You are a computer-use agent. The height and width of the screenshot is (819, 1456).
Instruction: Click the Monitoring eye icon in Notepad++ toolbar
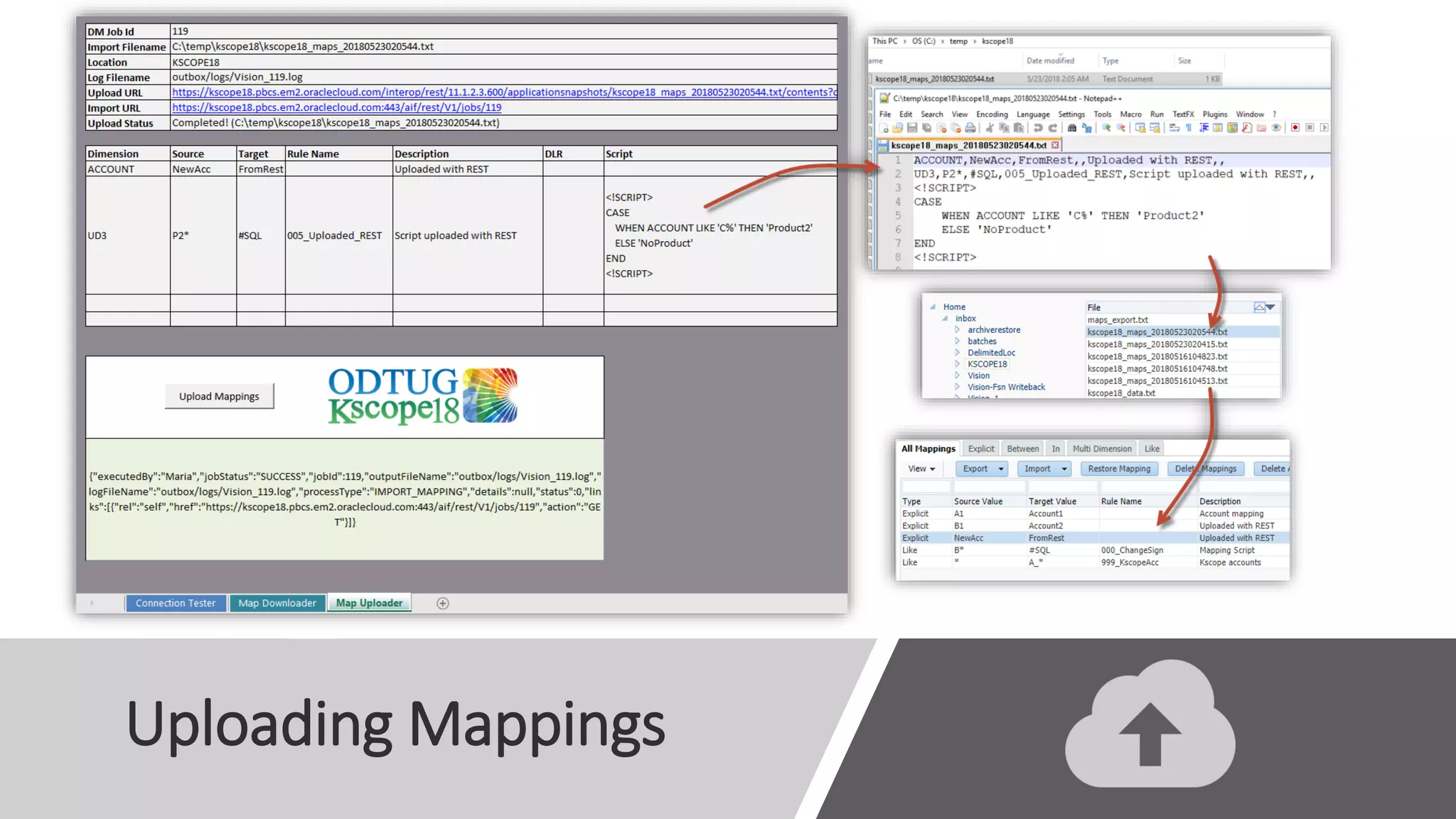coord(1276,128)
